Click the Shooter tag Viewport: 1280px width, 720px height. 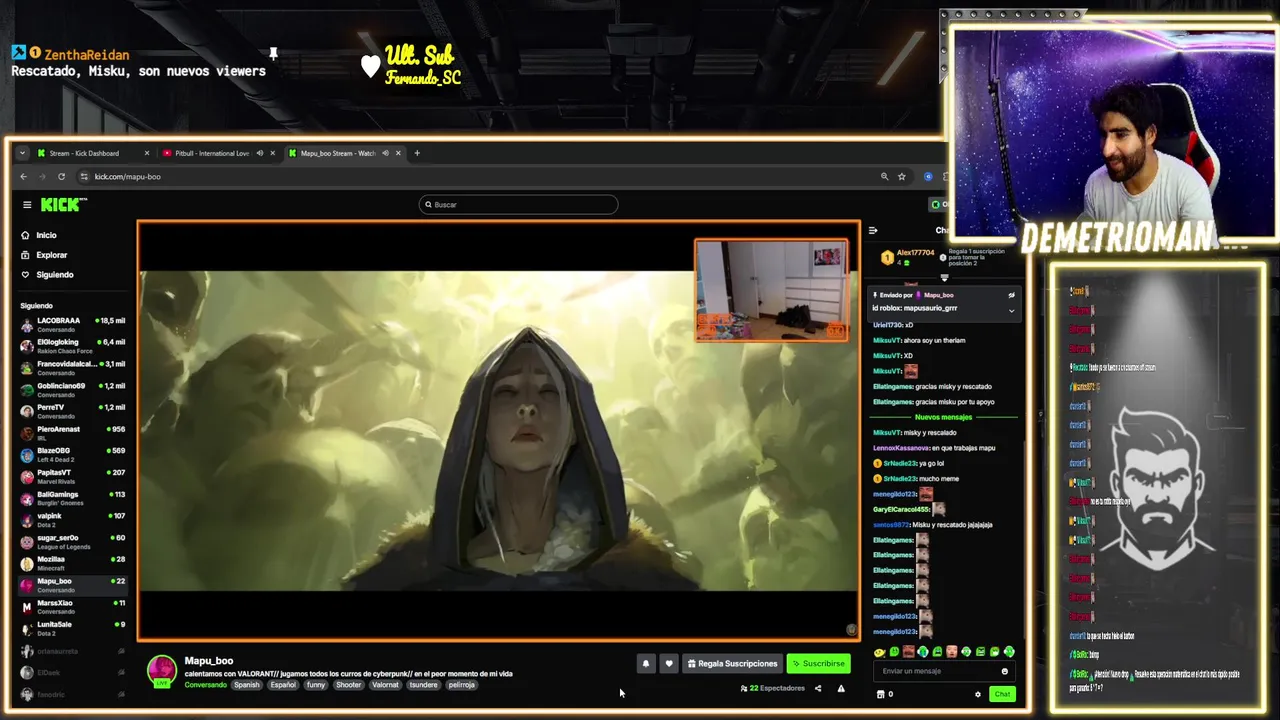(348, 685)
